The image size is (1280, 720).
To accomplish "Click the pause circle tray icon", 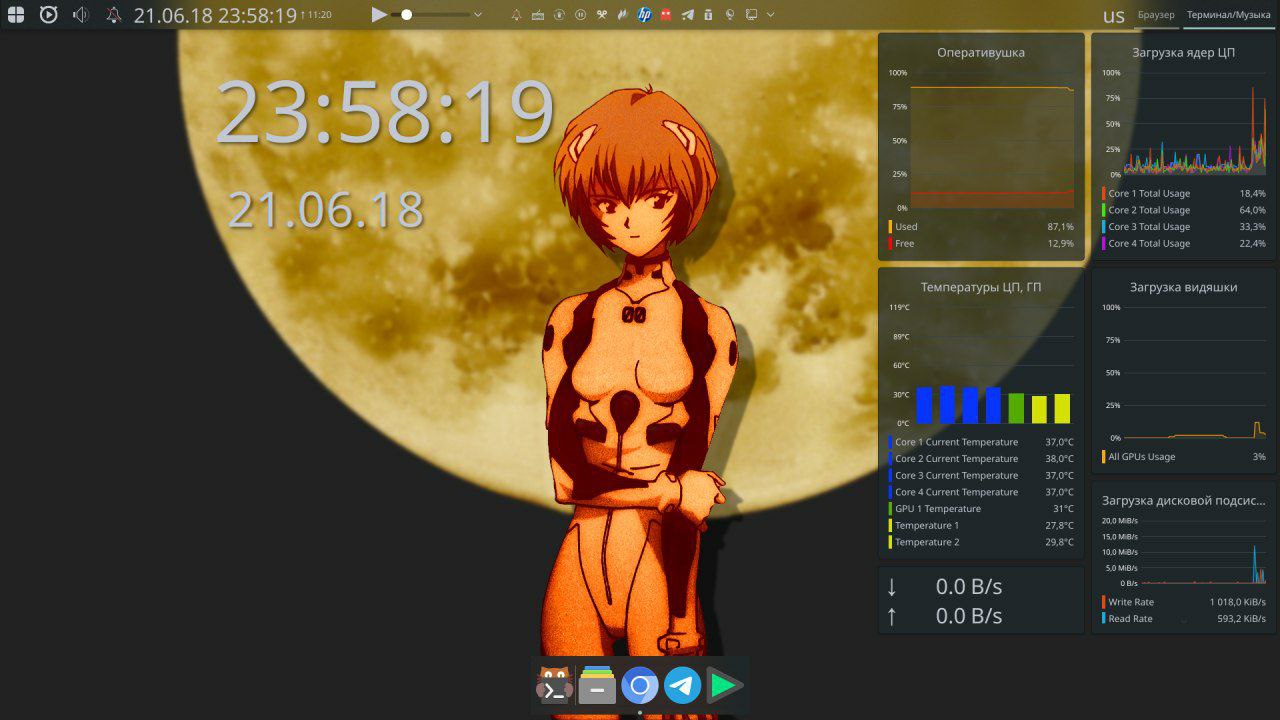I will pyautogui.click(x=580, y=15).
